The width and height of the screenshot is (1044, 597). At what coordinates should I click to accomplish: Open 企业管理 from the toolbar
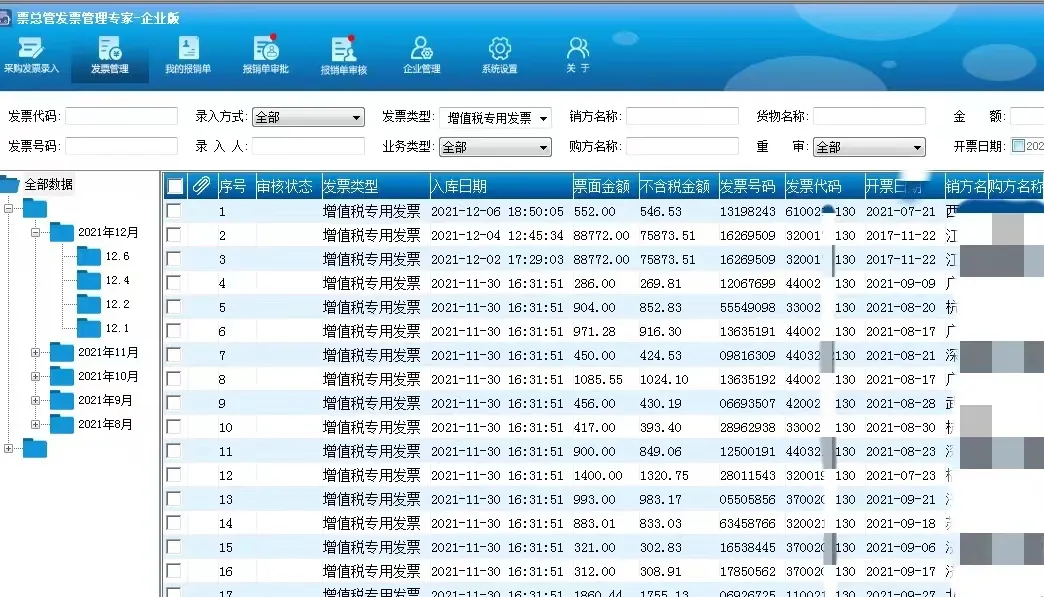(421, 54)
